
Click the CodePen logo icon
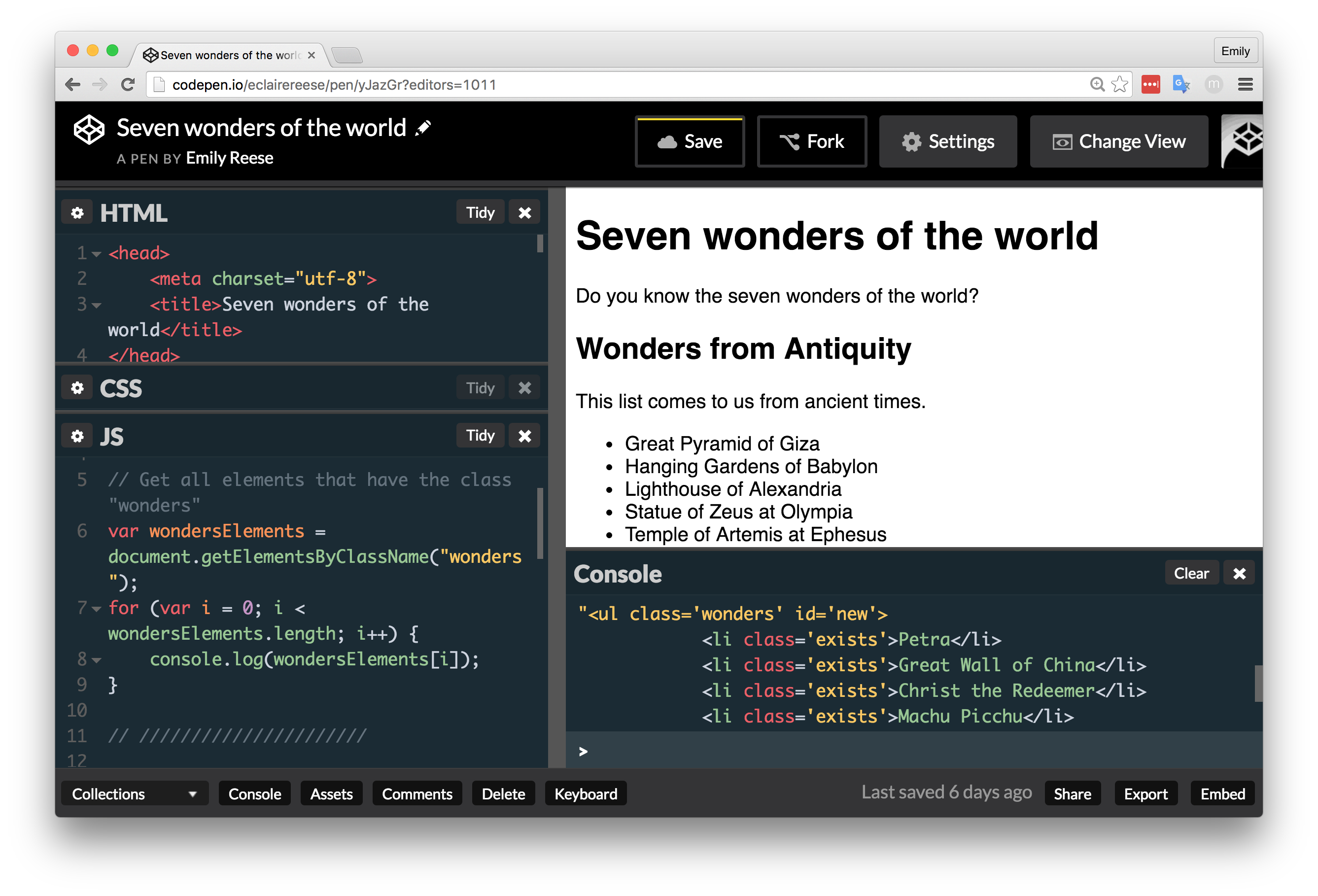tap(89, 130)
